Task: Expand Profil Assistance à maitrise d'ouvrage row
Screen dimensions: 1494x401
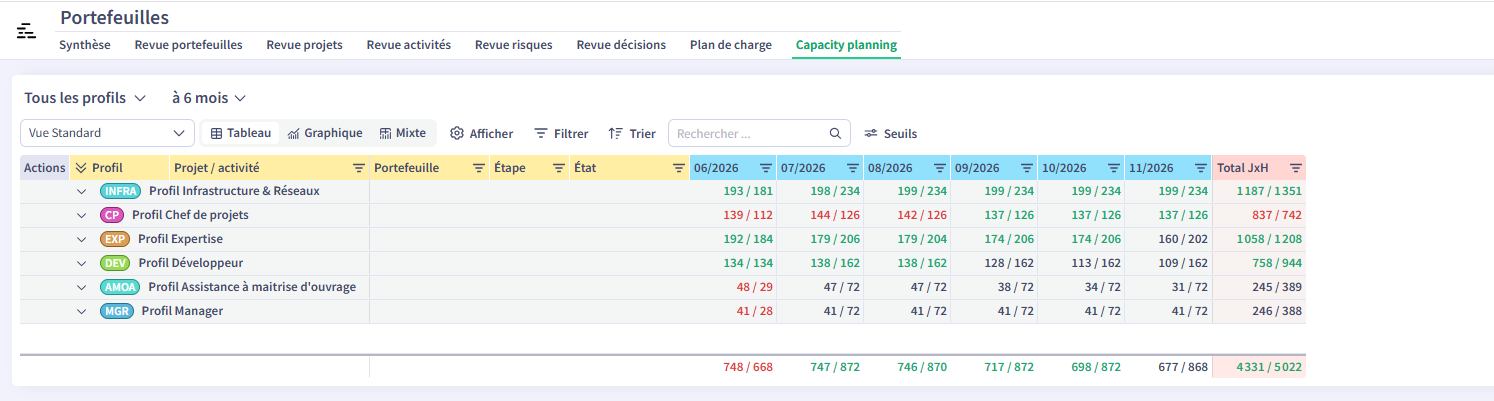Action: (x=81, y=287)
